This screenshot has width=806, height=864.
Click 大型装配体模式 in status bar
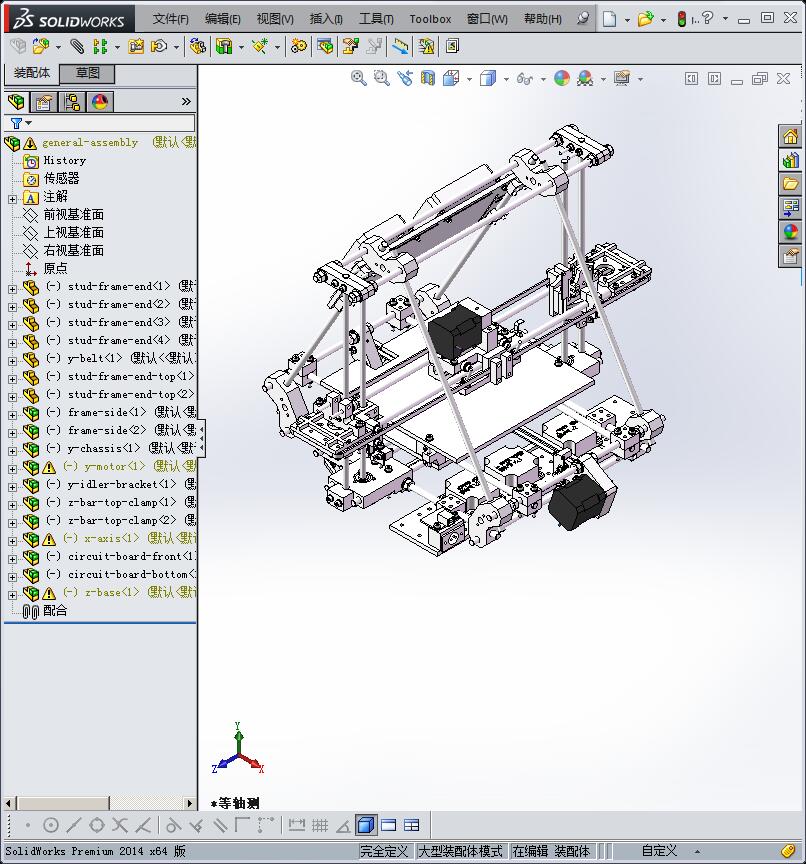pos(460,851)
